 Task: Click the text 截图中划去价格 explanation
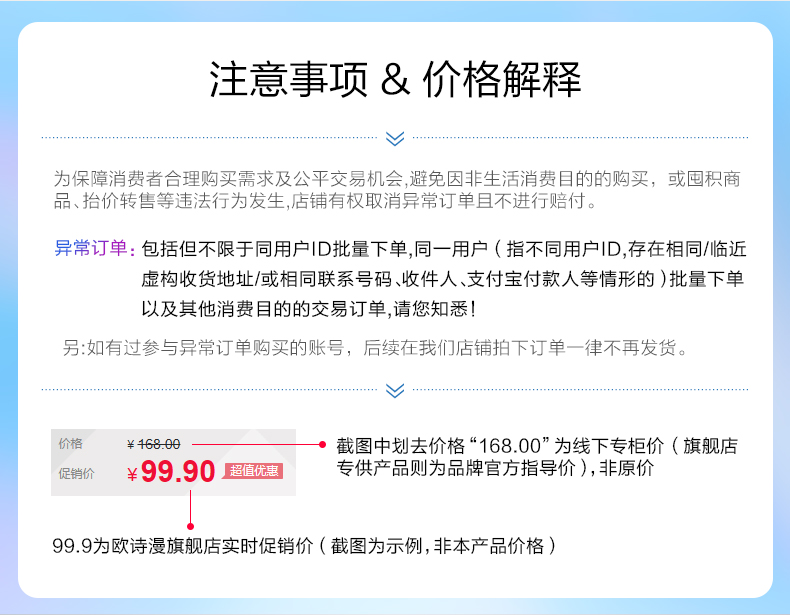click(537, 457)
